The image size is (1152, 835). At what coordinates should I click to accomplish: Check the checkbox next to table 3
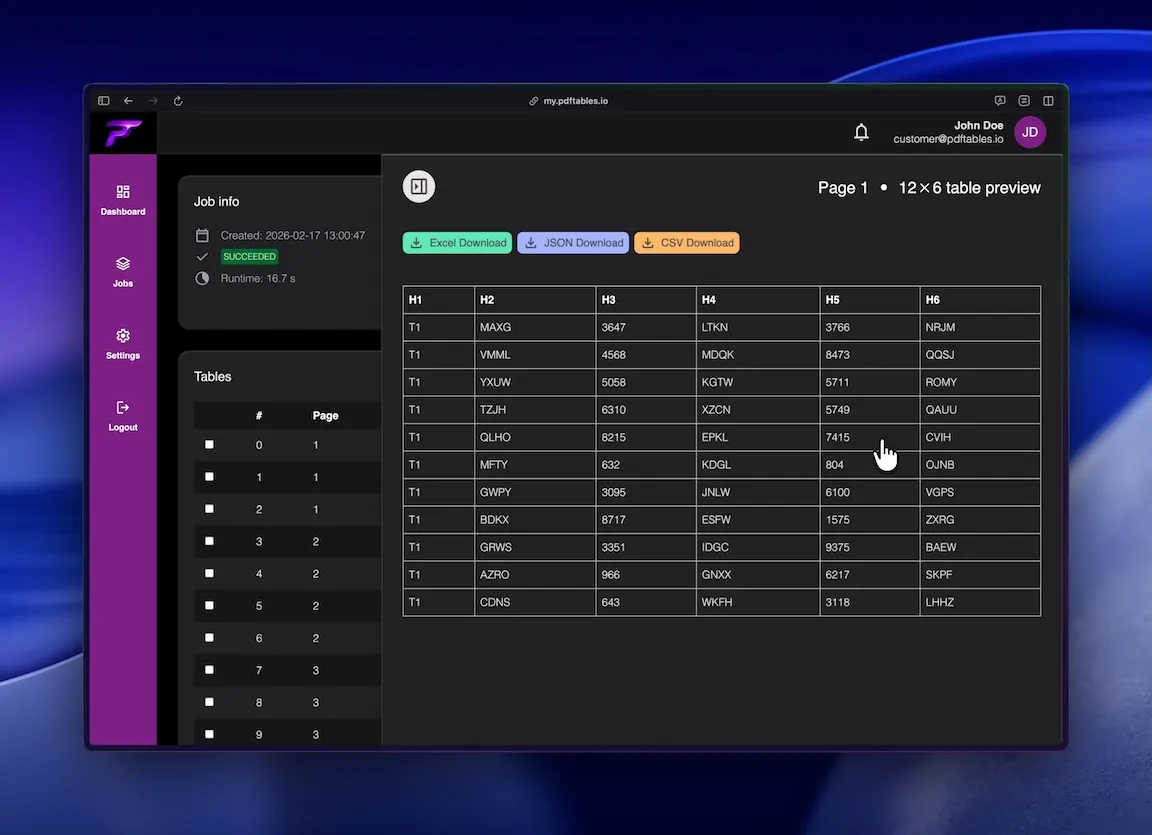tap(208, 541)
